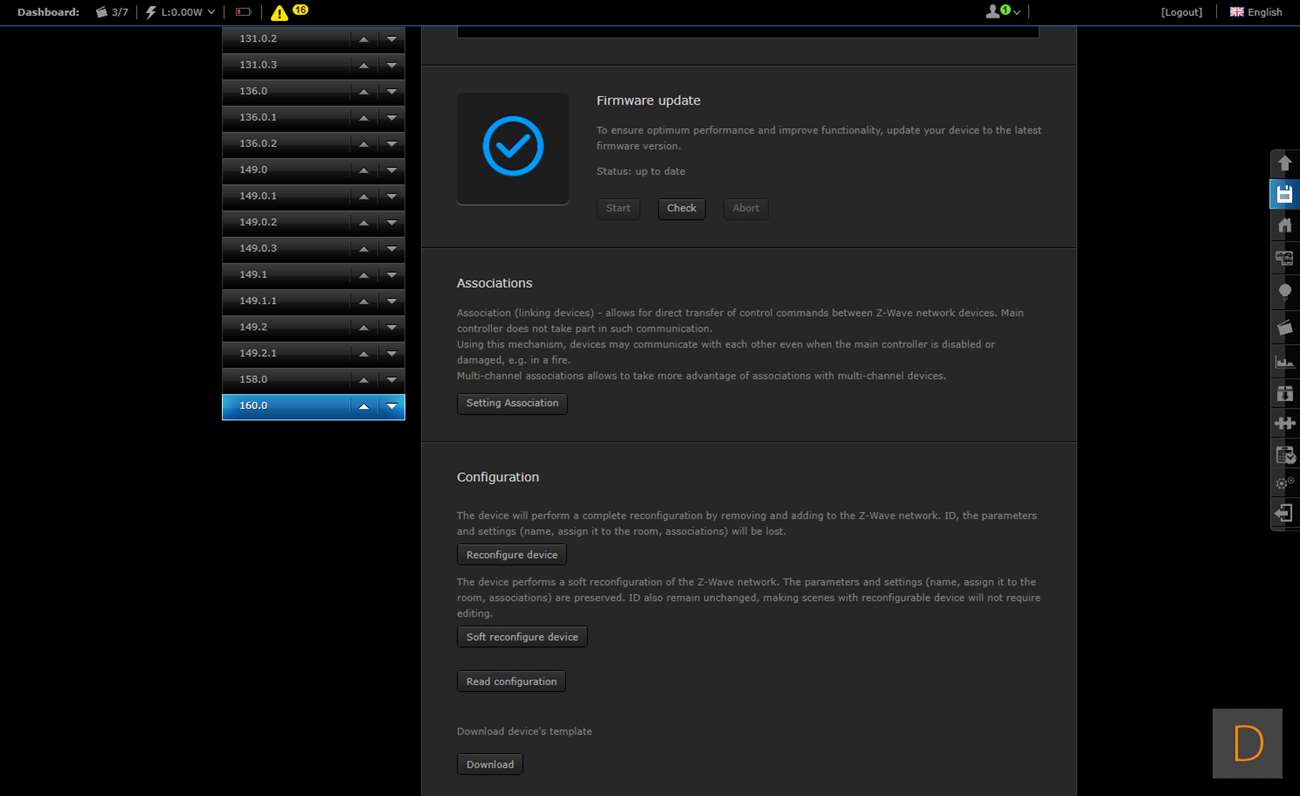
Task: Select device 149.1 in the list
Action: (x=285, y=274)
